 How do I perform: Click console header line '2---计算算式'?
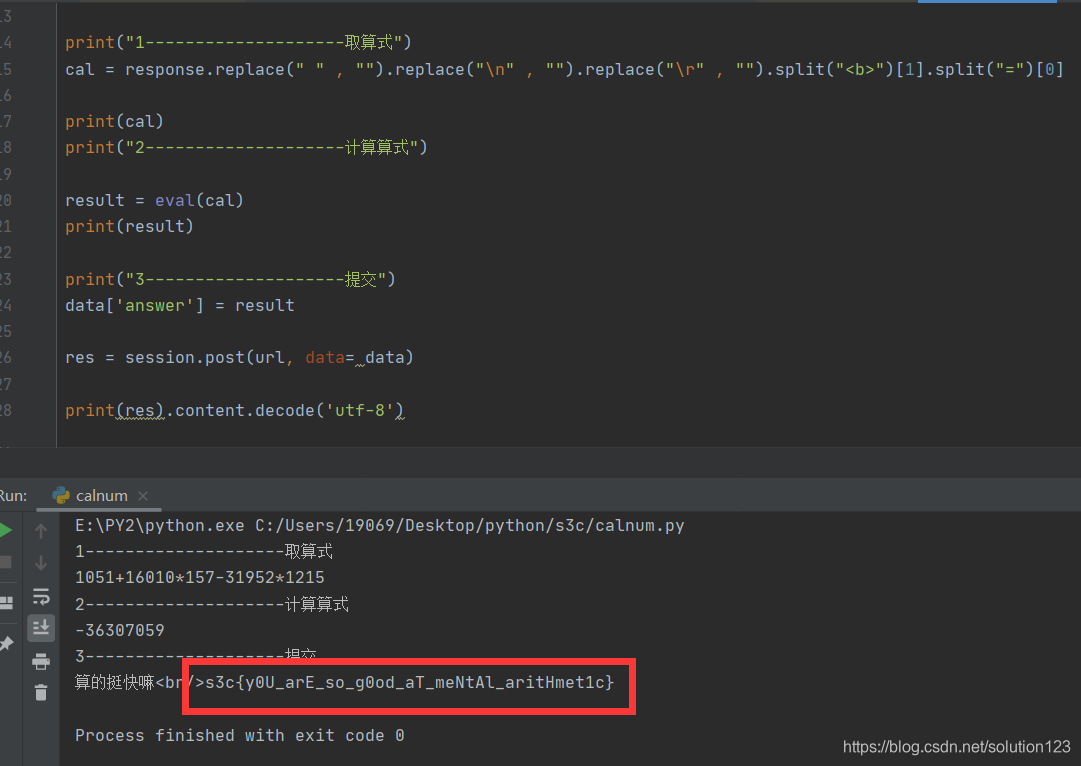(x=212, y=604)
